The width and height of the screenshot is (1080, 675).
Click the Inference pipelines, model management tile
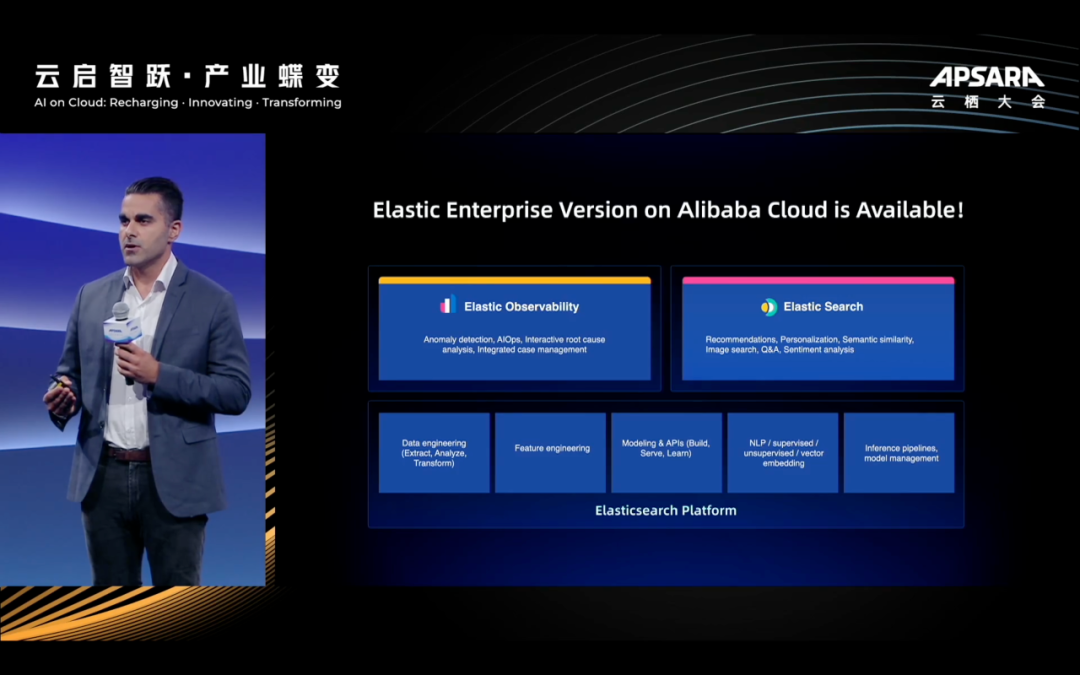[x=900, y=453]
